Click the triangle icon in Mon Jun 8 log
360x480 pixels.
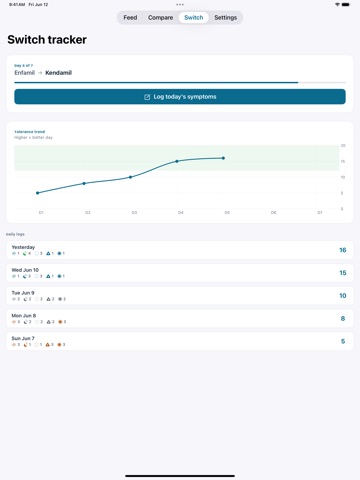tap(49, 322)
